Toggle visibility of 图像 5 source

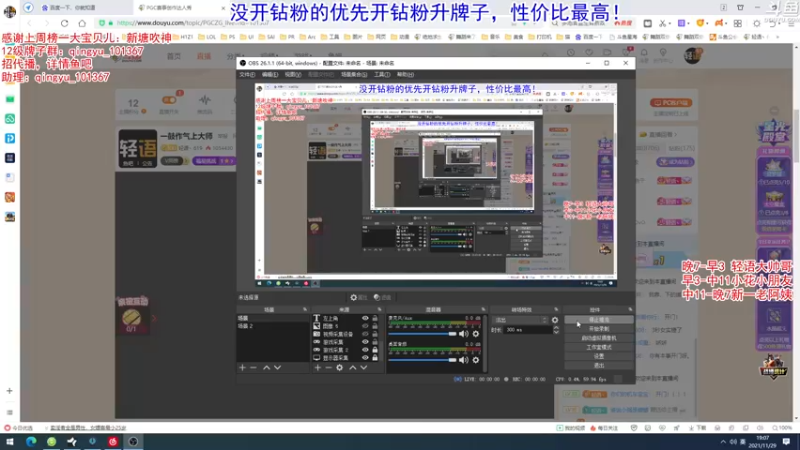click(365, 326)
